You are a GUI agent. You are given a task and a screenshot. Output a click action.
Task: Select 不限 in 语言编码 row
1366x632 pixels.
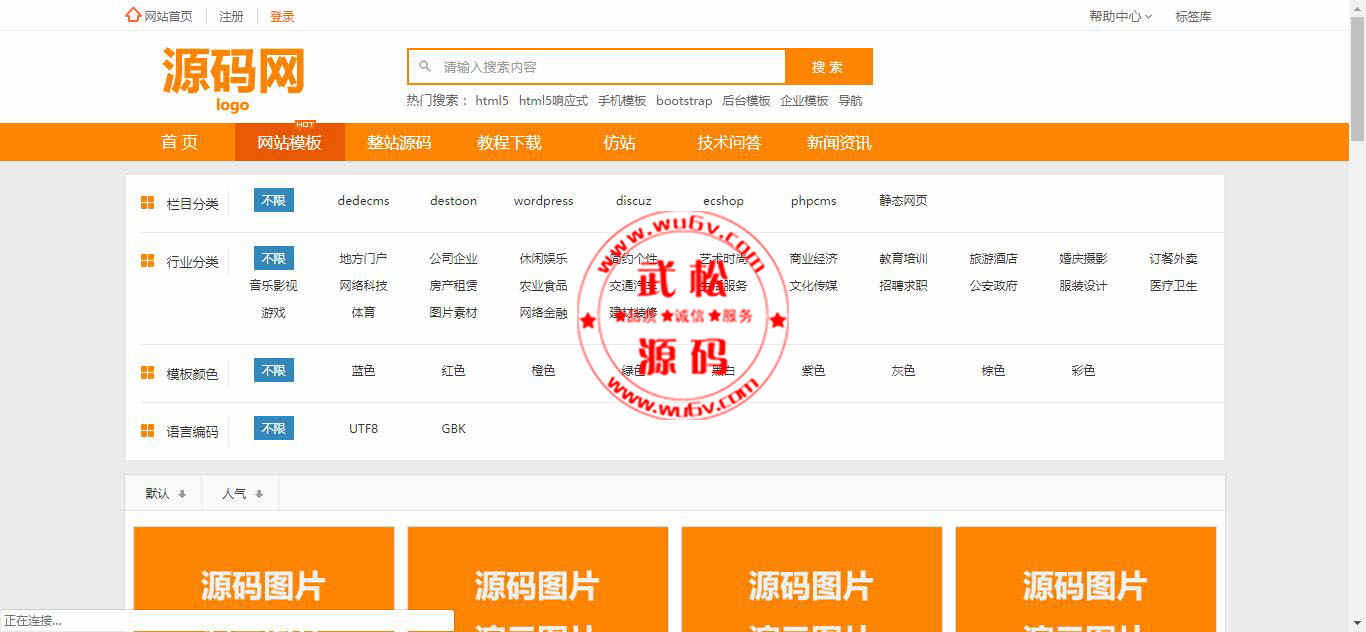[274, 429]
